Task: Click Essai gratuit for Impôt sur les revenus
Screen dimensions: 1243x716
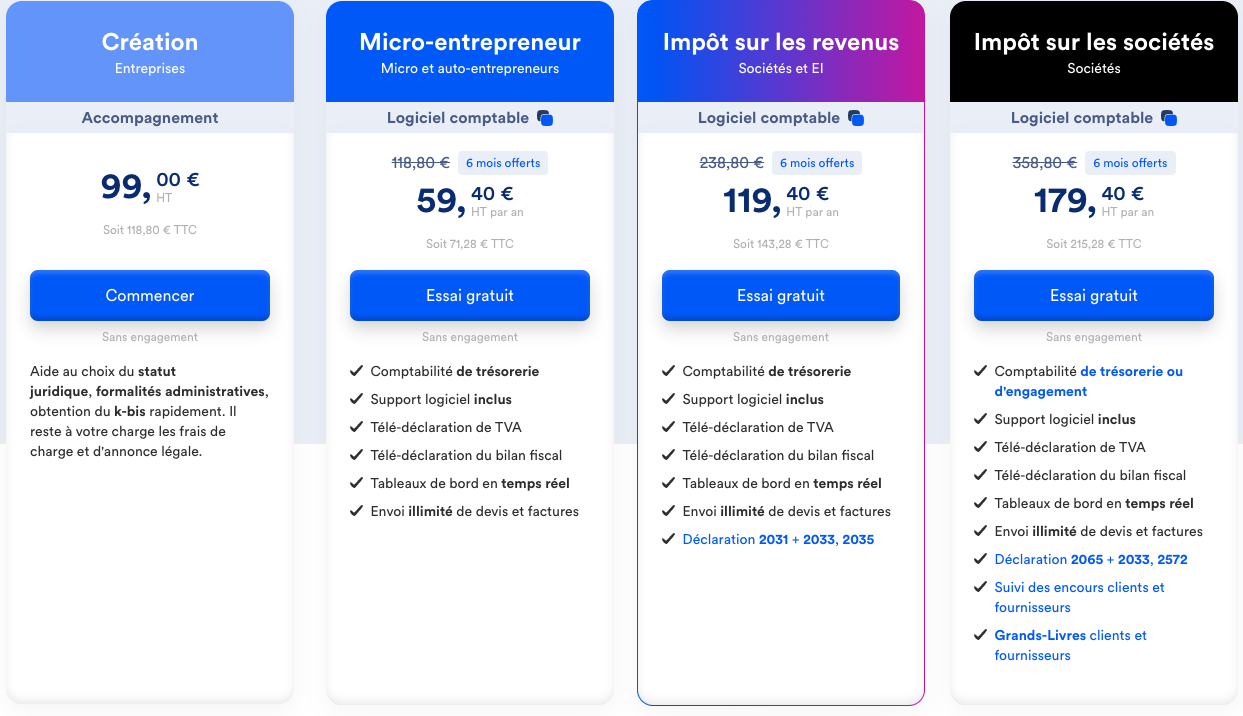Action: 781,295
